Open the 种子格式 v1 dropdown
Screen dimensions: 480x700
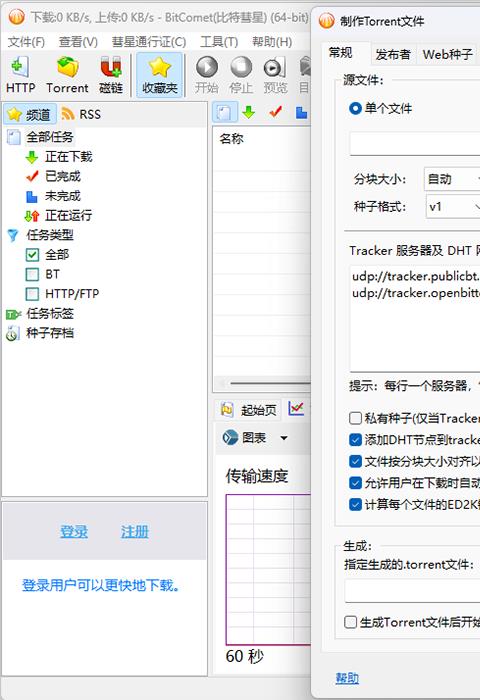click(x=453, y=207)
